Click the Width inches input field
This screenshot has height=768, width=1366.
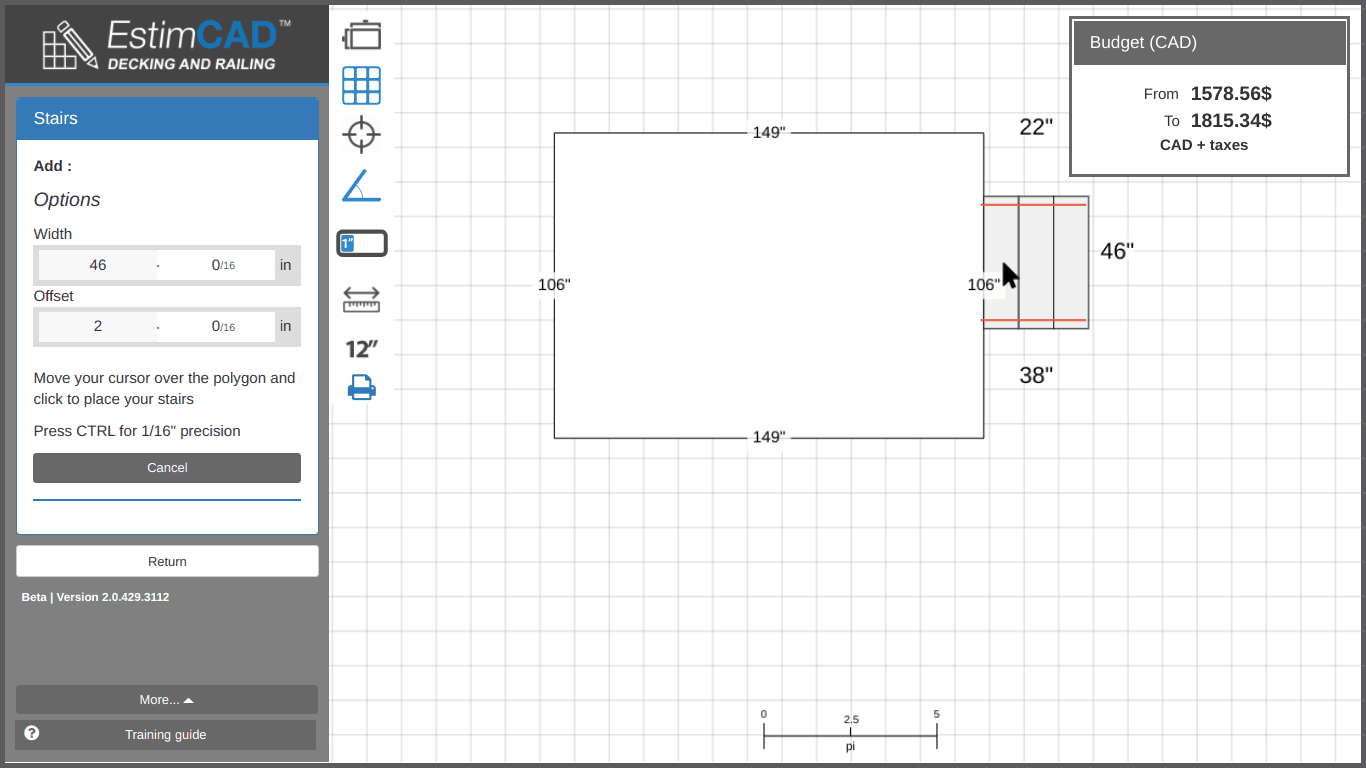pyautogui.click(x=97, y=265)
